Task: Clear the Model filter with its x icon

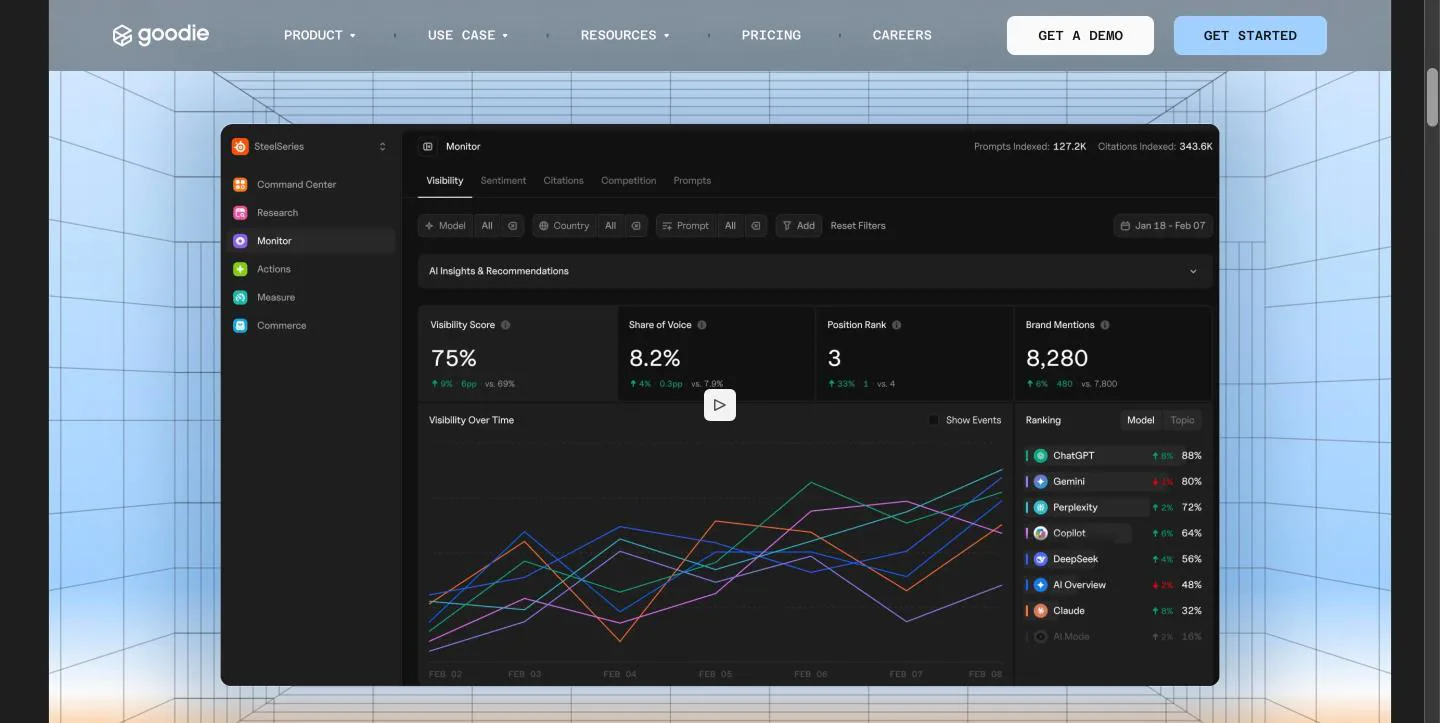Action: (512, 226)
